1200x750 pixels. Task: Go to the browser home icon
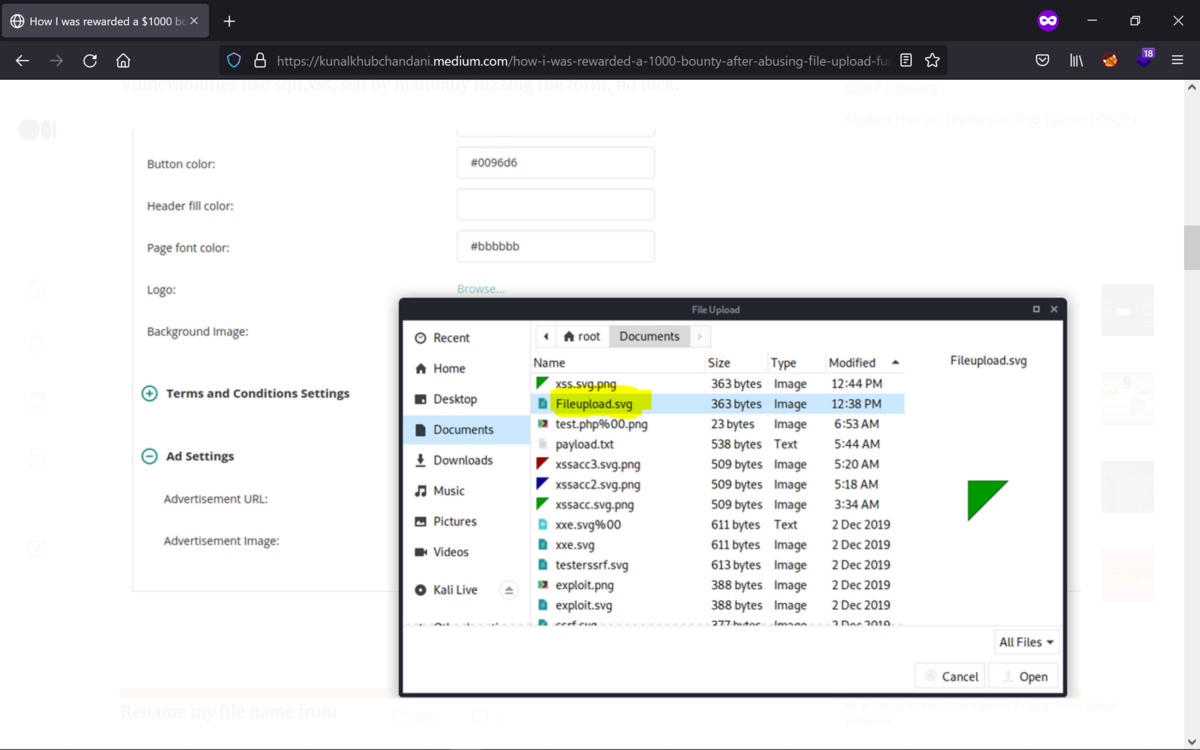coord(123,61)
